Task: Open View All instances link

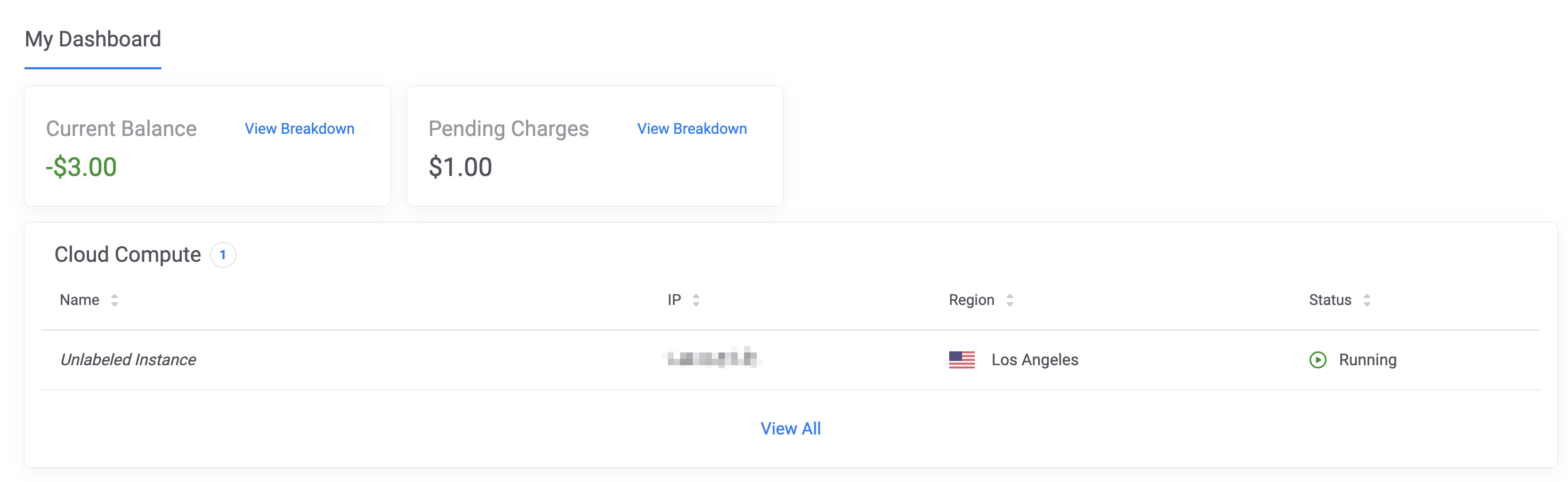Action: click(x=790, y=429)
